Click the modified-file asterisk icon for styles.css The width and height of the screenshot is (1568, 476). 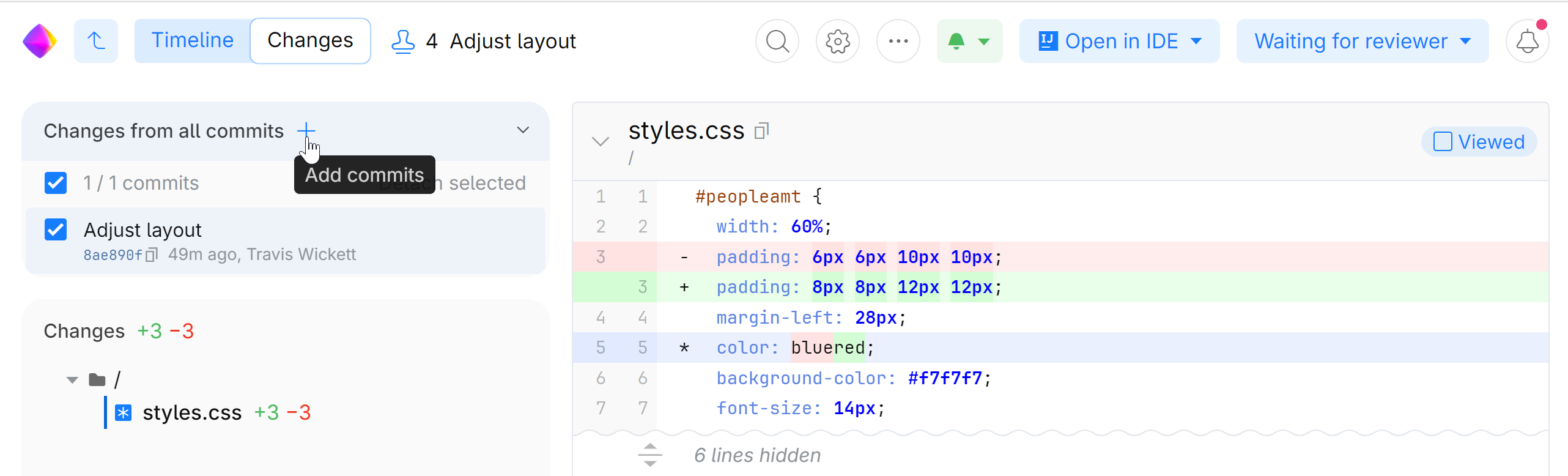pos(123,413)
